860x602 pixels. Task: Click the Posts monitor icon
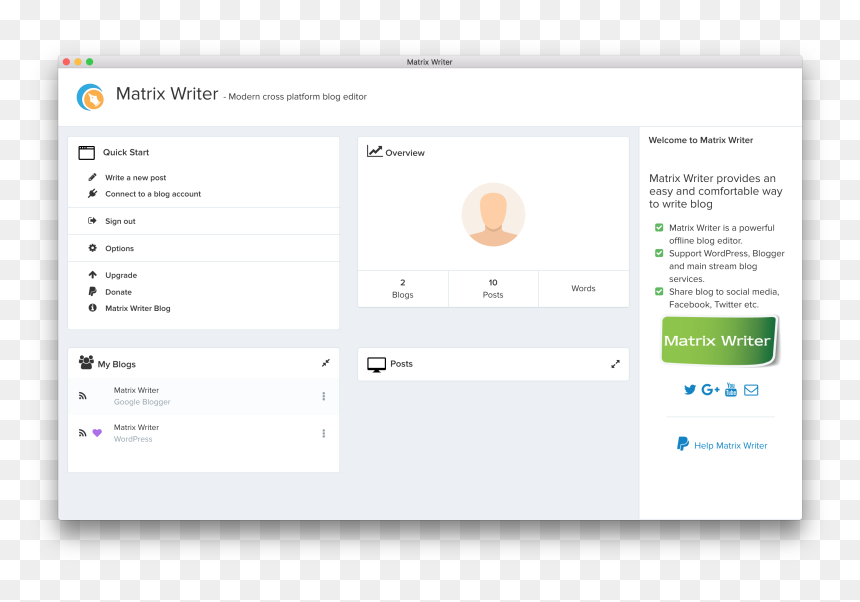(376, 365)
